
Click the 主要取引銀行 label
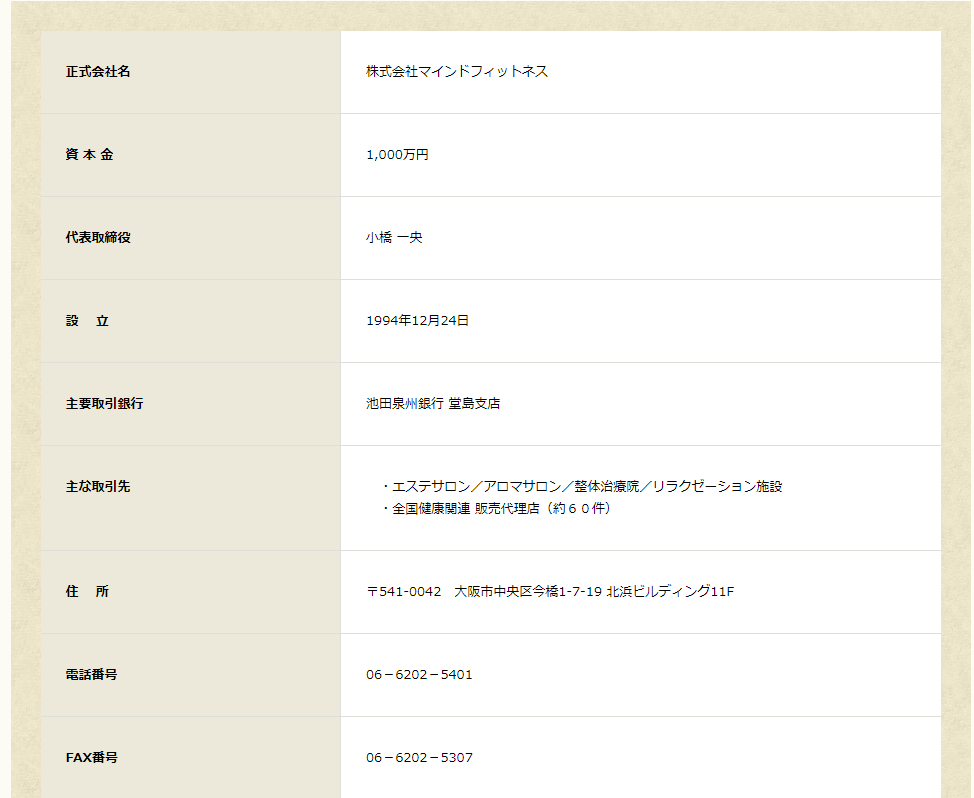[104, 404]
